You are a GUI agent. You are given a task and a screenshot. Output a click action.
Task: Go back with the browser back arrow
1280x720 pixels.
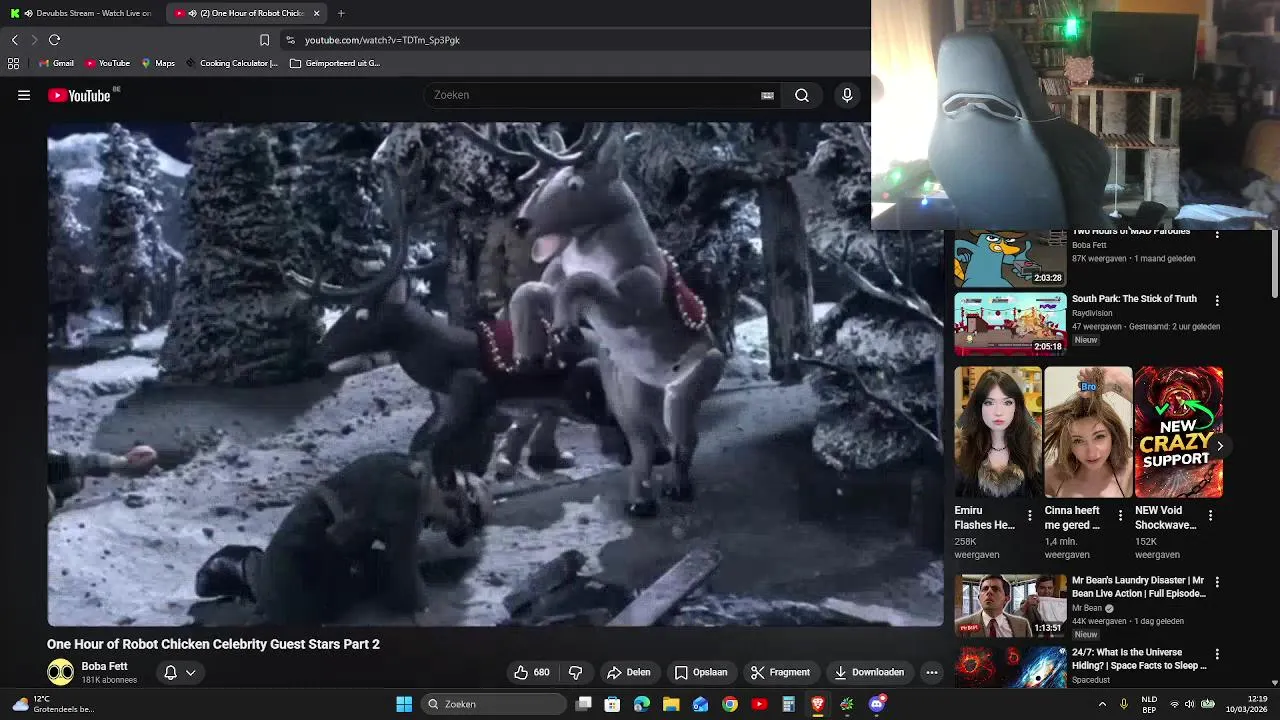pos(14,40)
